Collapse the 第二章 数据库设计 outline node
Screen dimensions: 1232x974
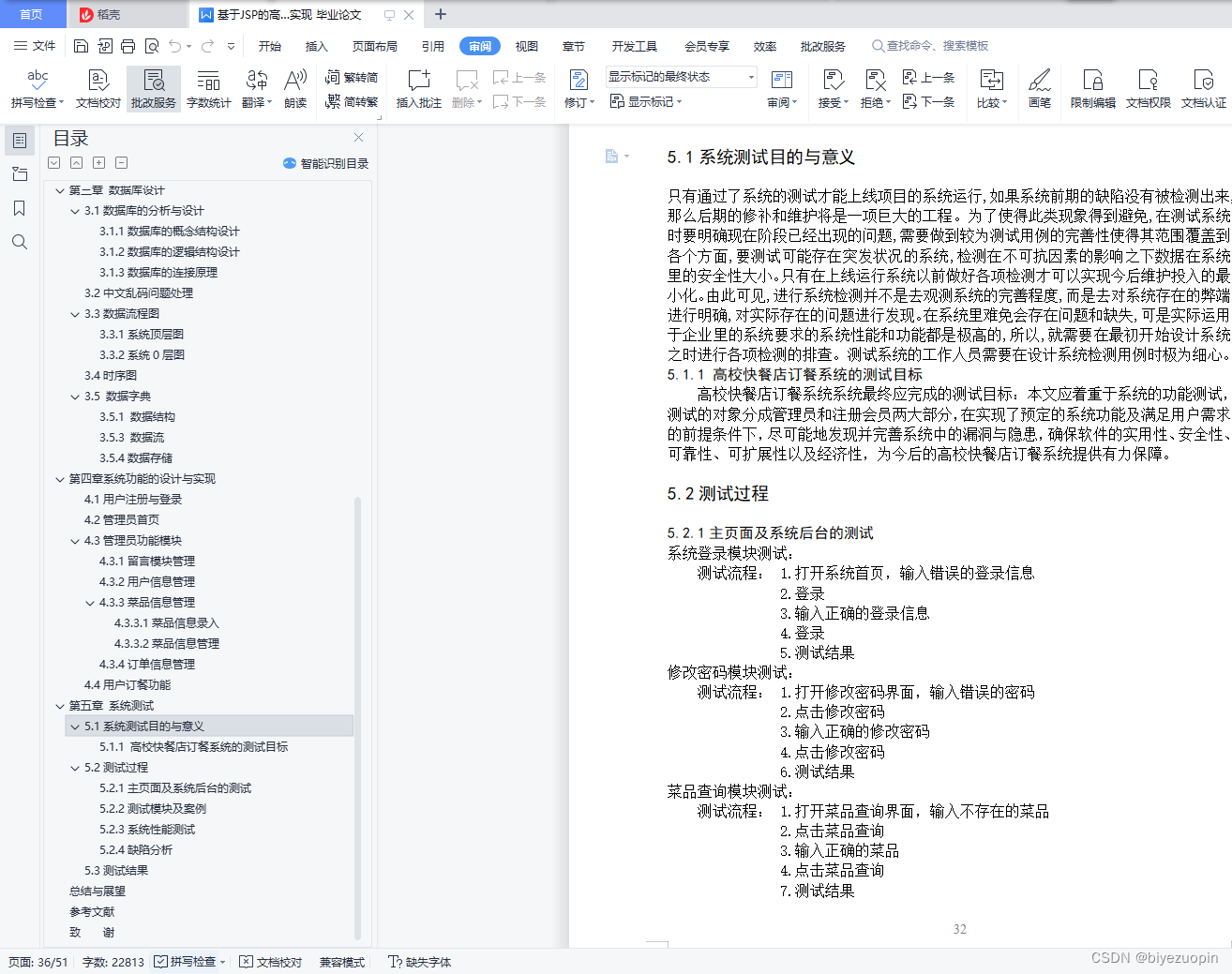60,190
